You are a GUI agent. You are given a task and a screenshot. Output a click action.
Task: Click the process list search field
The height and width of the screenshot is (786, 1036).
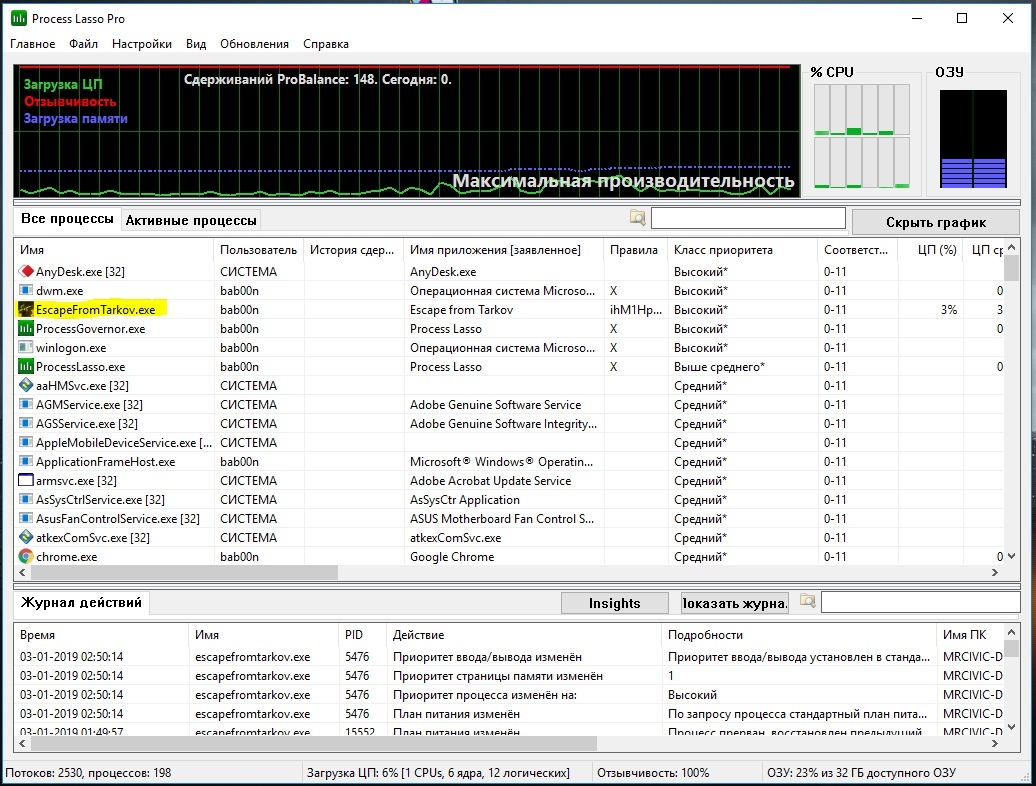pyautogui.click(x=748, y=218)
